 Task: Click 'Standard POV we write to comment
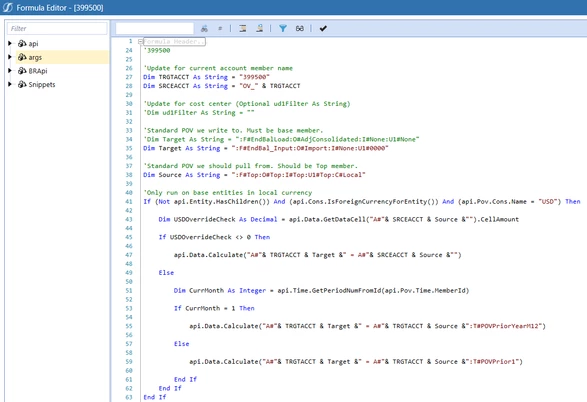coord(233,131)
